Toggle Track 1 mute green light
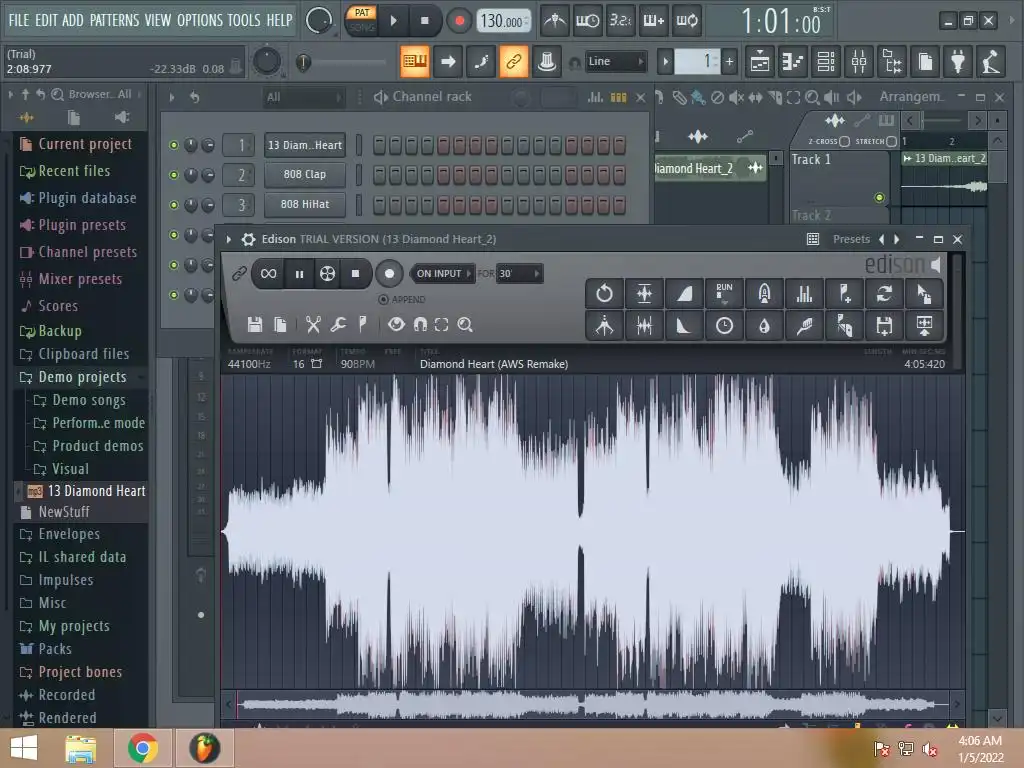 click(880, 197)
